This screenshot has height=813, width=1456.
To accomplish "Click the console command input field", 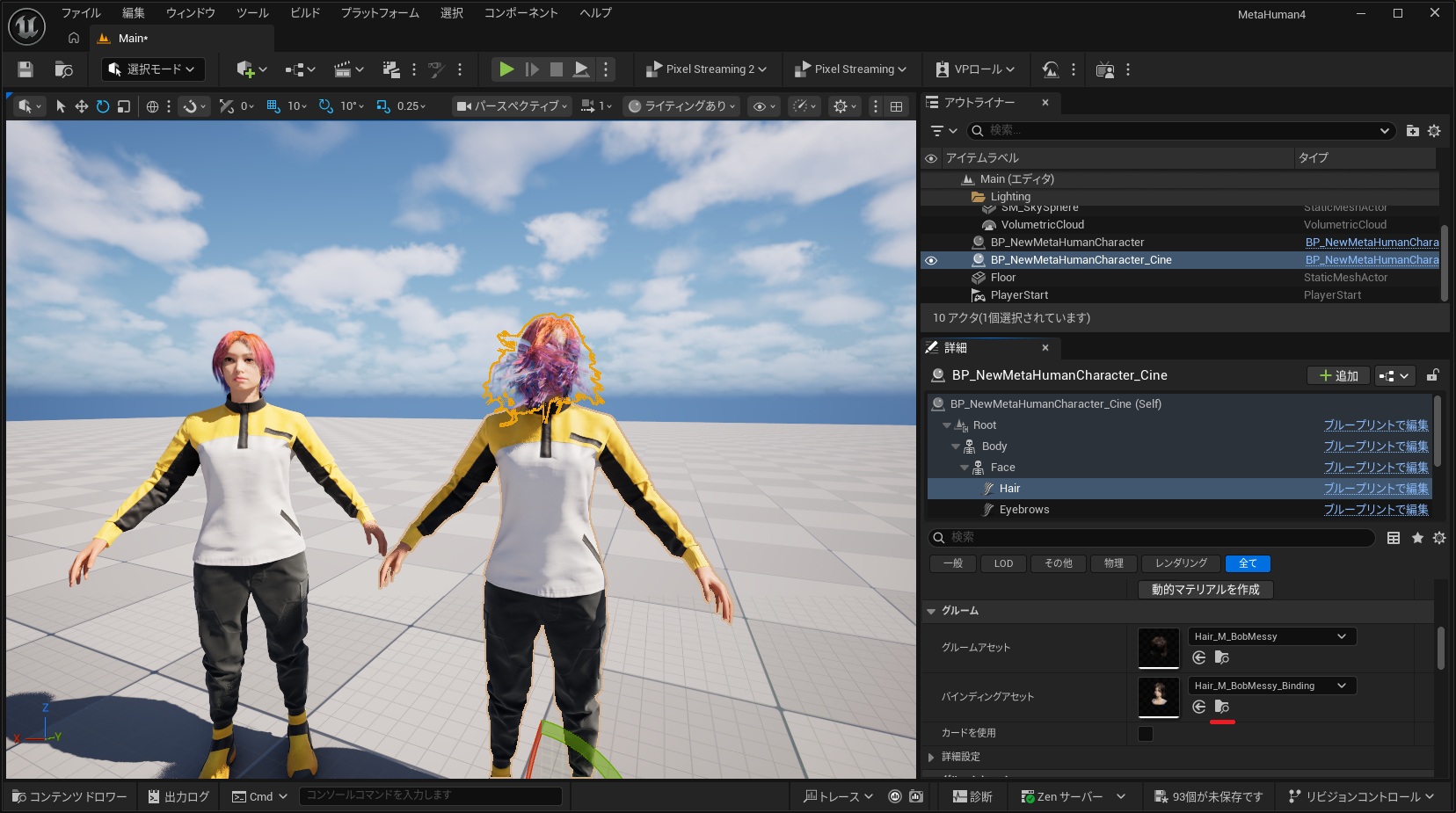I will coord(430,795).
